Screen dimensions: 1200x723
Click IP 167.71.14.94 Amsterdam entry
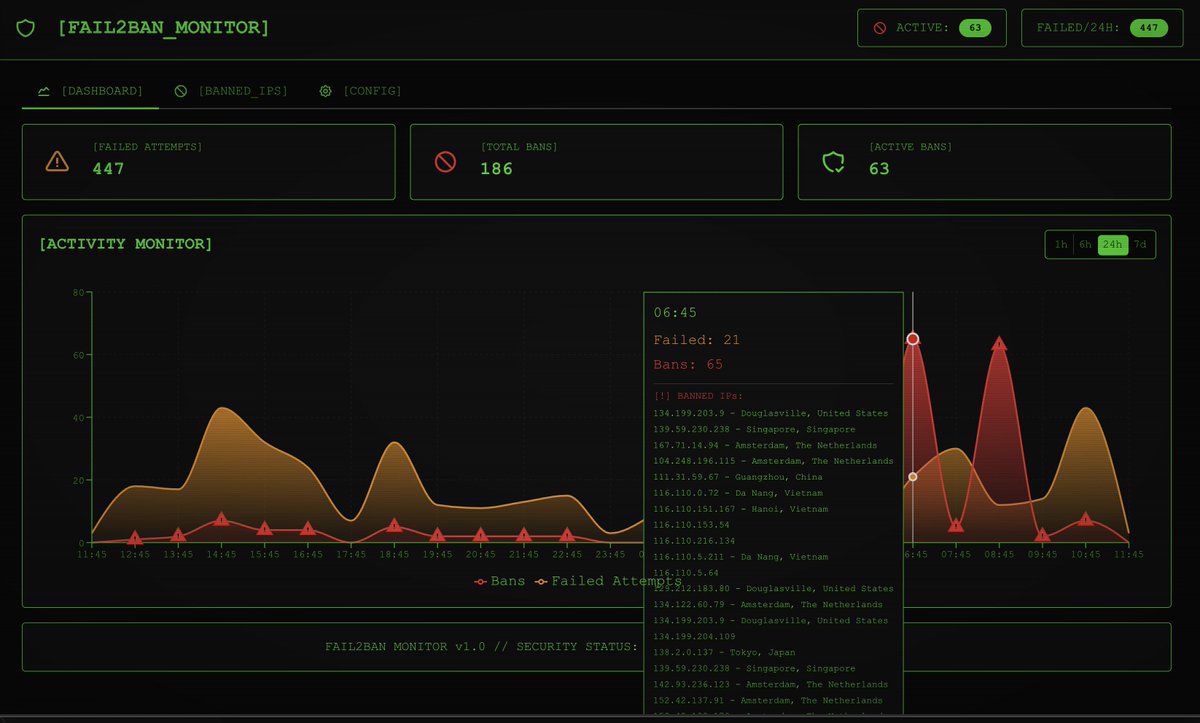(765, 445)
